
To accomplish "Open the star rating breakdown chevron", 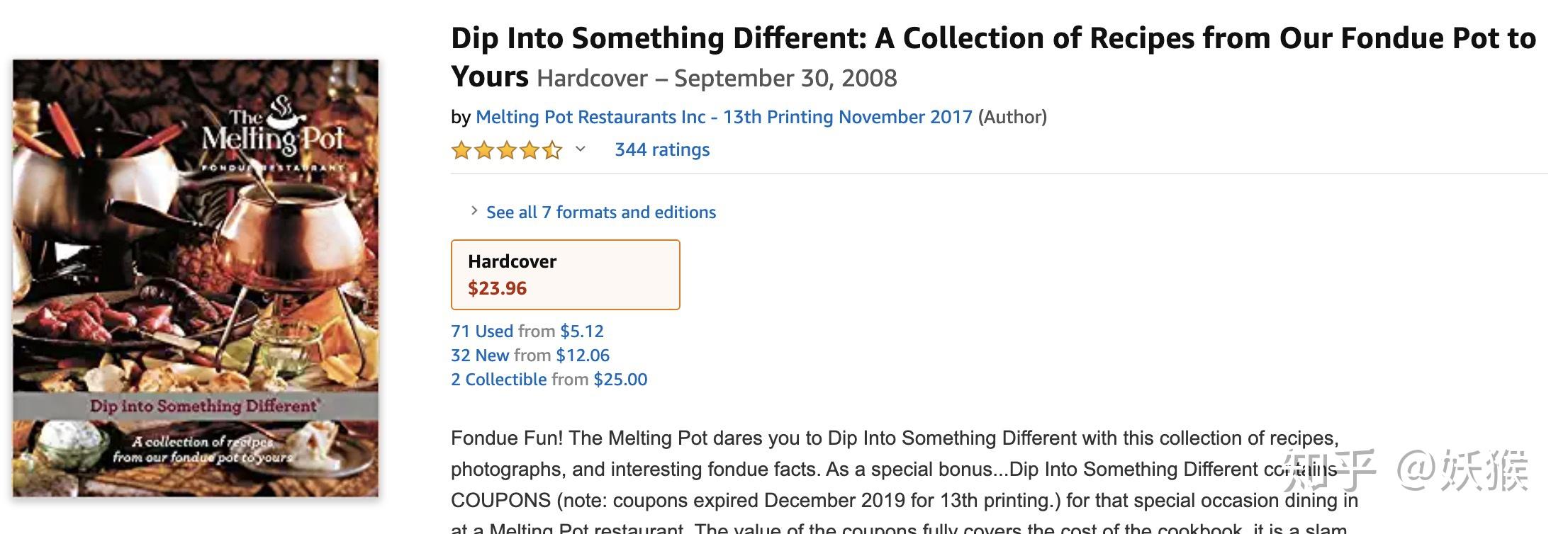I will coord(581,149).
